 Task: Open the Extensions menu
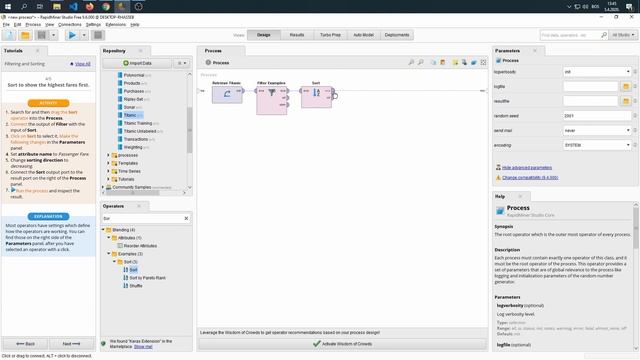click(116, 24)
